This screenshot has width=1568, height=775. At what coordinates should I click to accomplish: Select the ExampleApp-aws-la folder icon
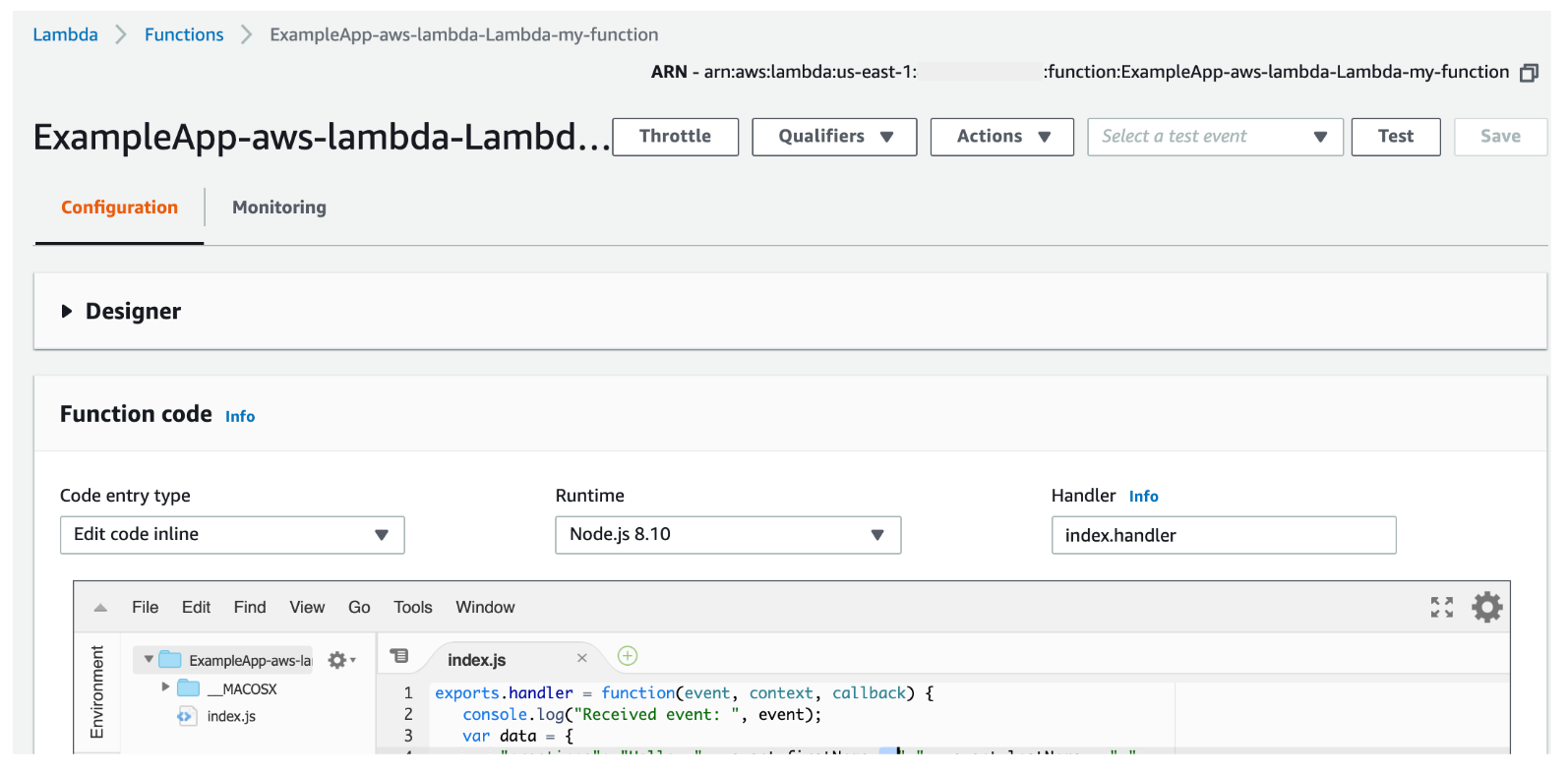(170, 659)
